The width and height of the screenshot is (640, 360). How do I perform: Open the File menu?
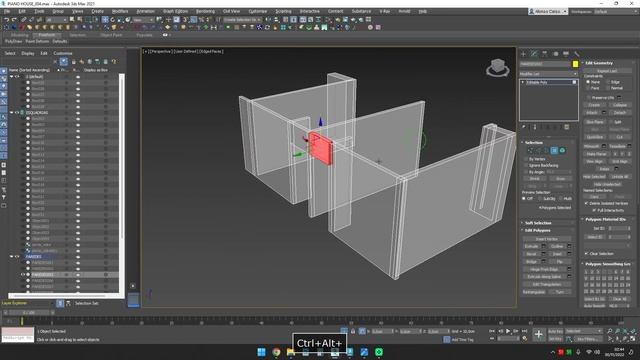[x=7, y=11]
